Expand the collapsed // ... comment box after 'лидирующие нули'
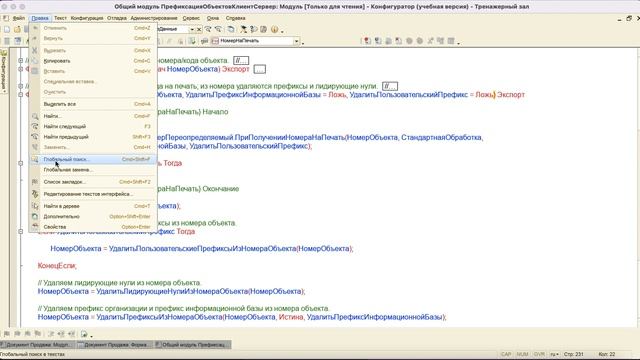This screenshot has height=360, width=640. 390,86
